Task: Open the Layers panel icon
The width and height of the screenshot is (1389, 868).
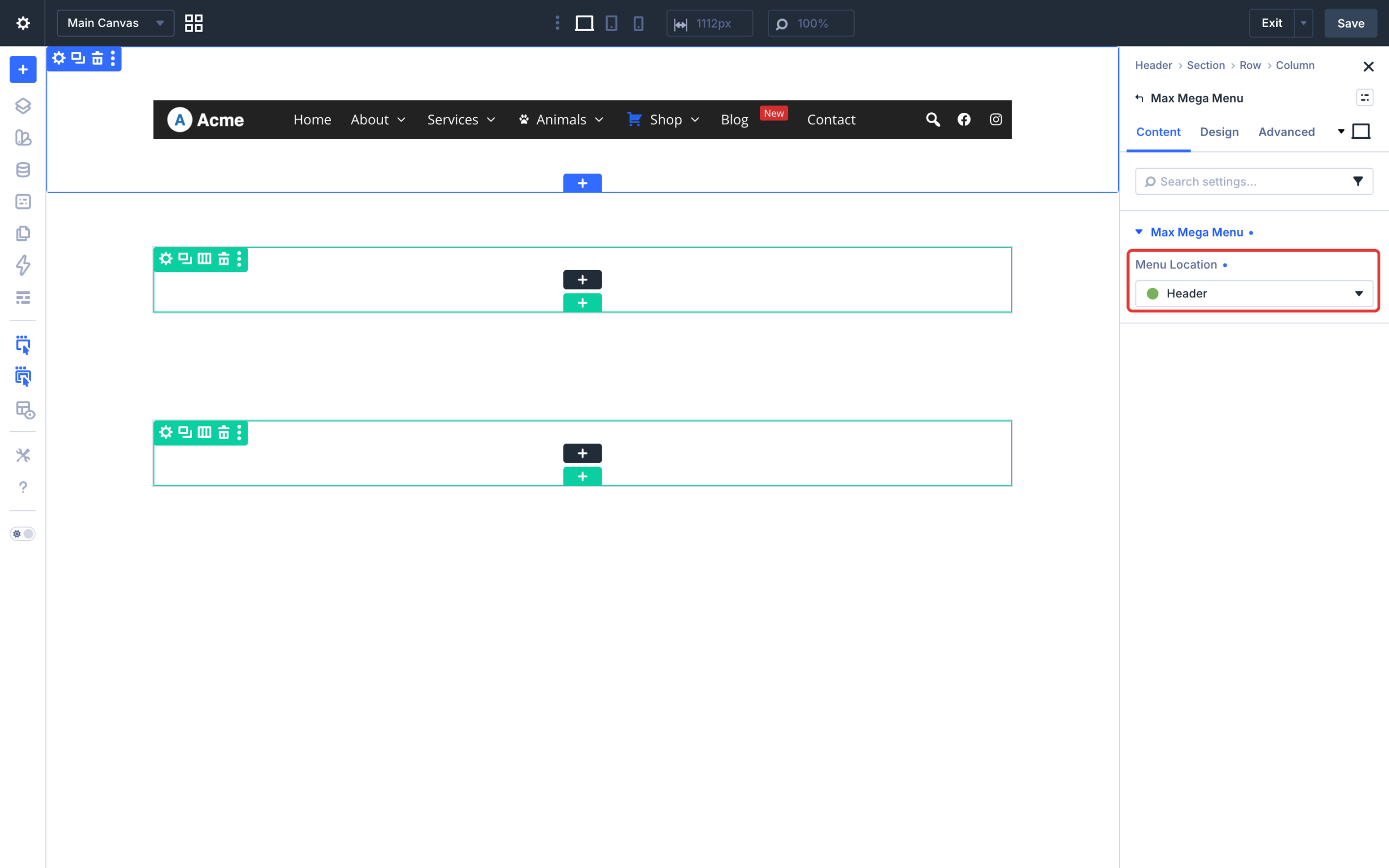Action: point(23,106)
